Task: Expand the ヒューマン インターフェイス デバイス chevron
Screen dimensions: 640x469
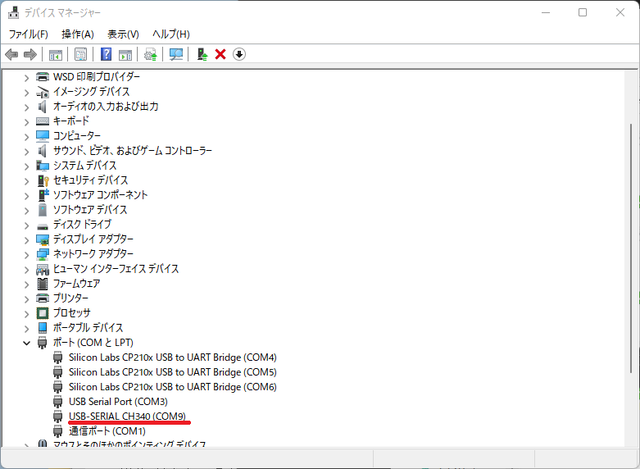Action: 27,269
